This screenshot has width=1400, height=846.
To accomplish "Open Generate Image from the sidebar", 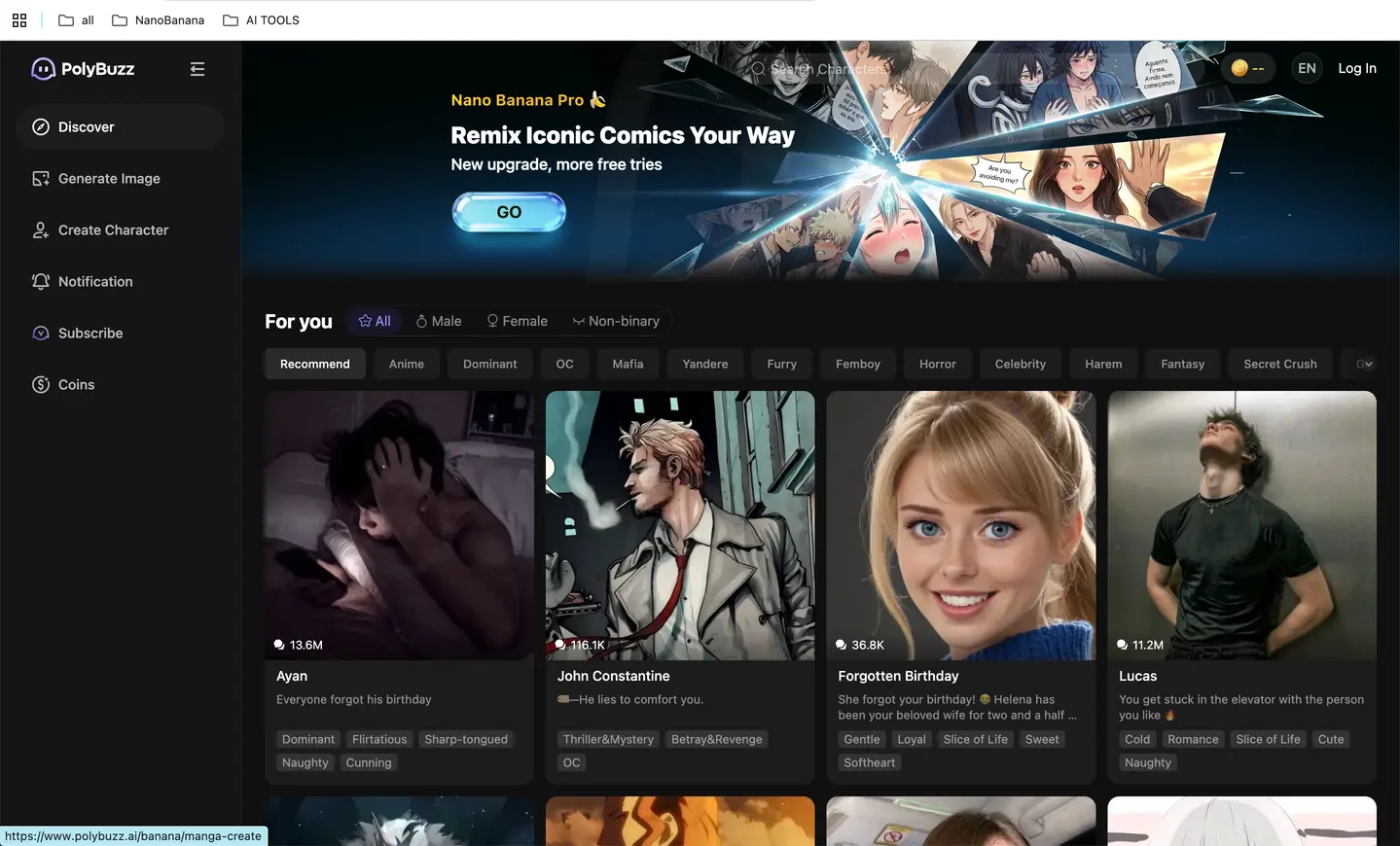I will [108, 179].
